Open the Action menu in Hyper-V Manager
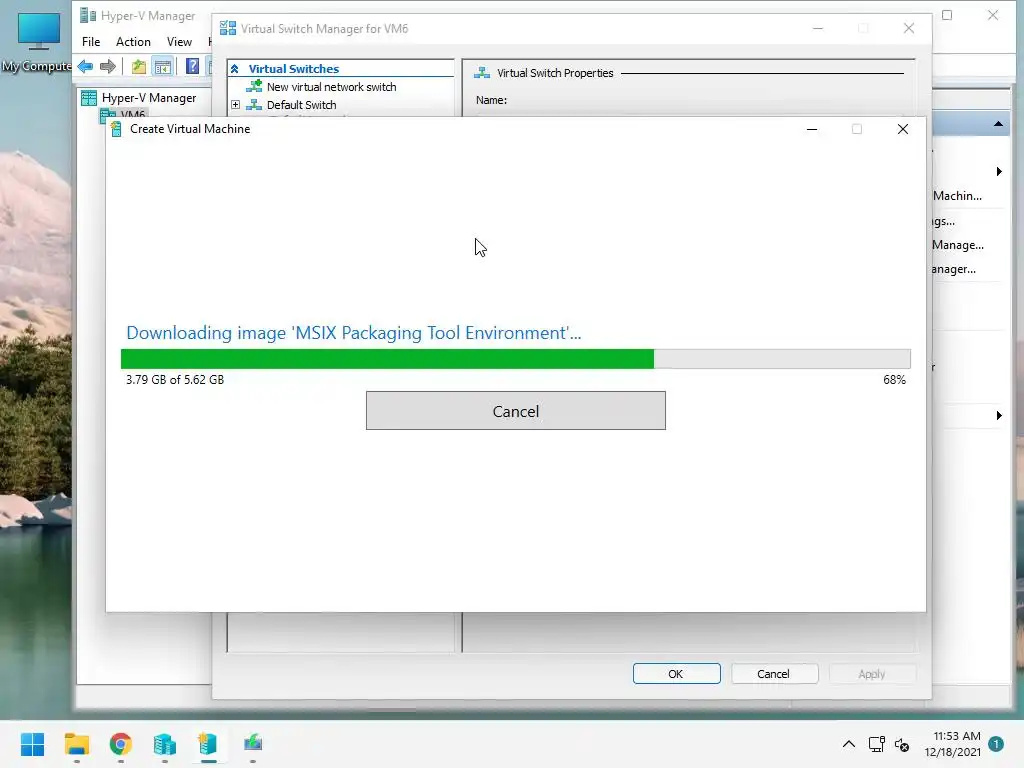 (x=133, y=42)
